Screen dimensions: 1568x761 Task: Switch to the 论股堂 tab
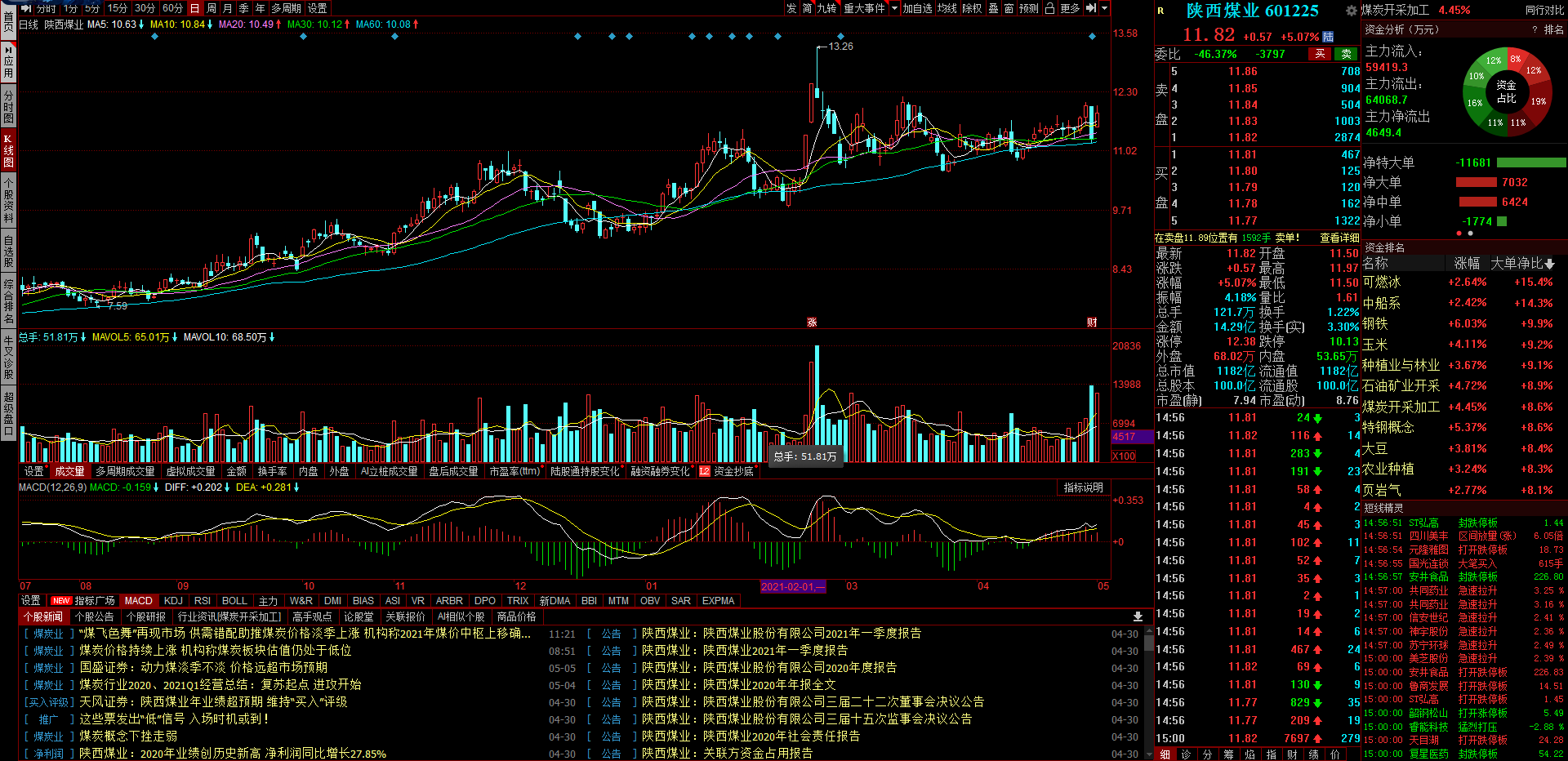pos(359,616)
